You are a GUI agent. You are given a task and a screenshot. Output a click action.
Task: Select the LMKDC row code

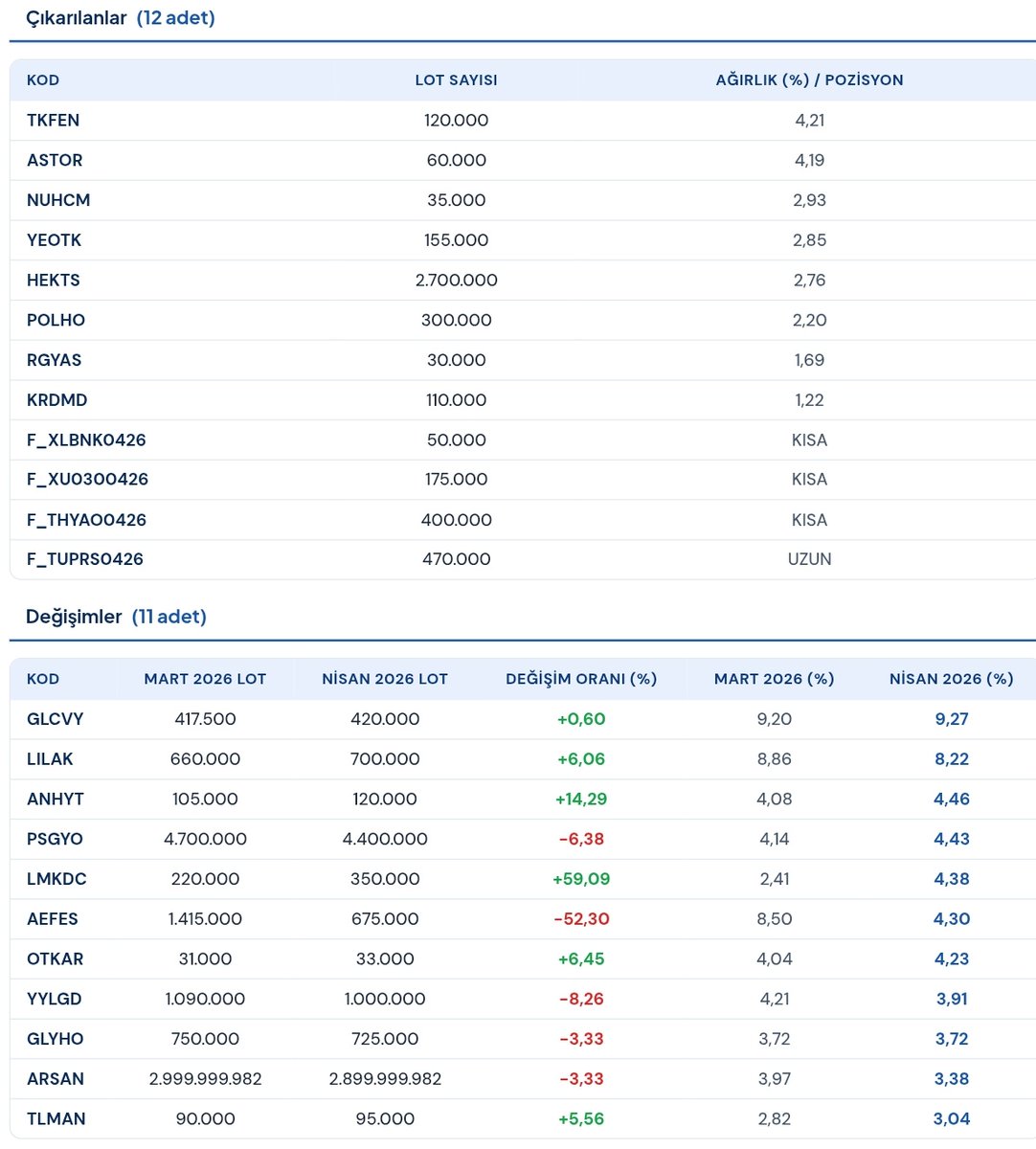tap(56, 879)
